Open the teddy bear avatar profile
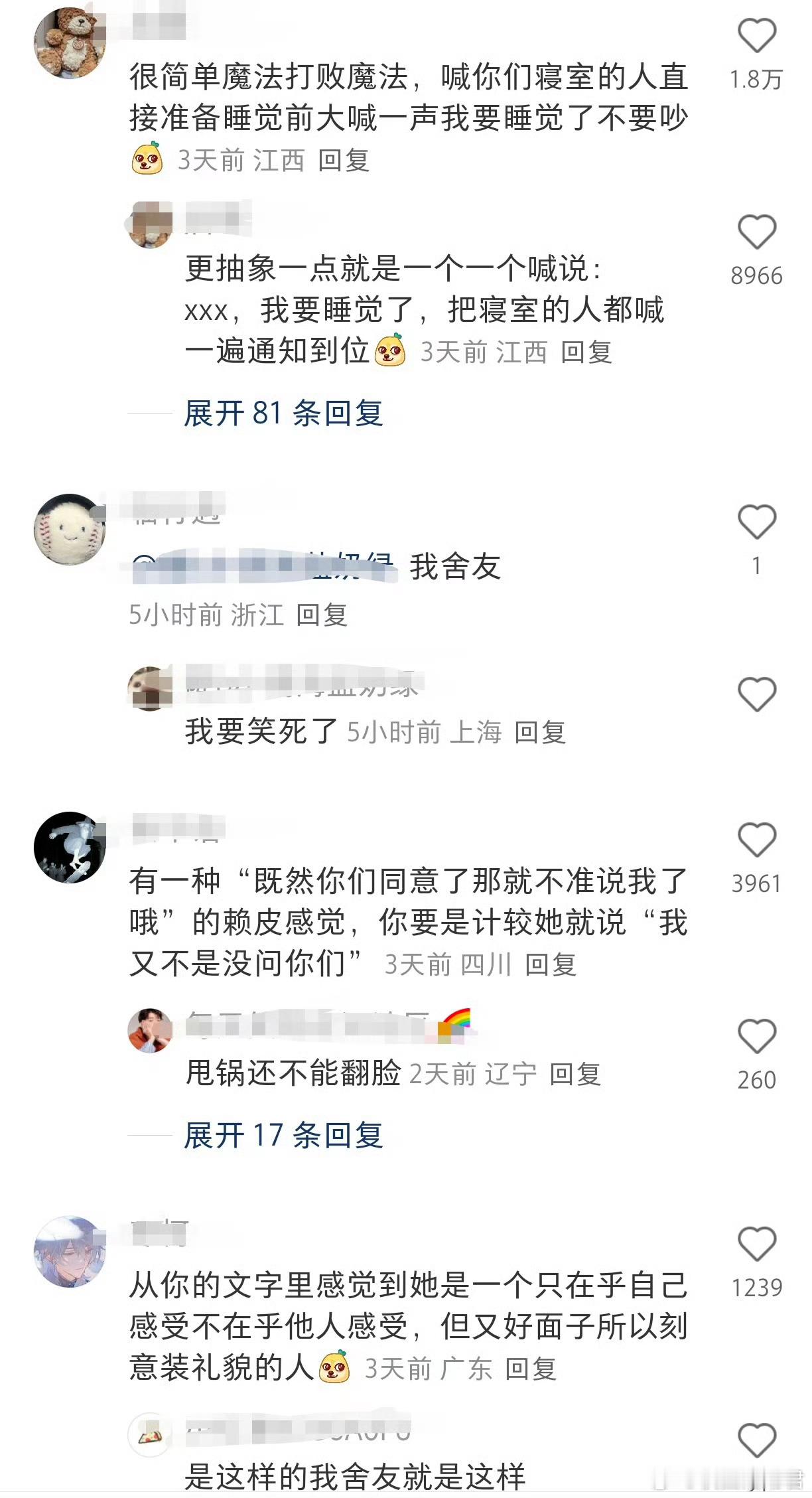The image size is (812, 1498). [70, 43]
